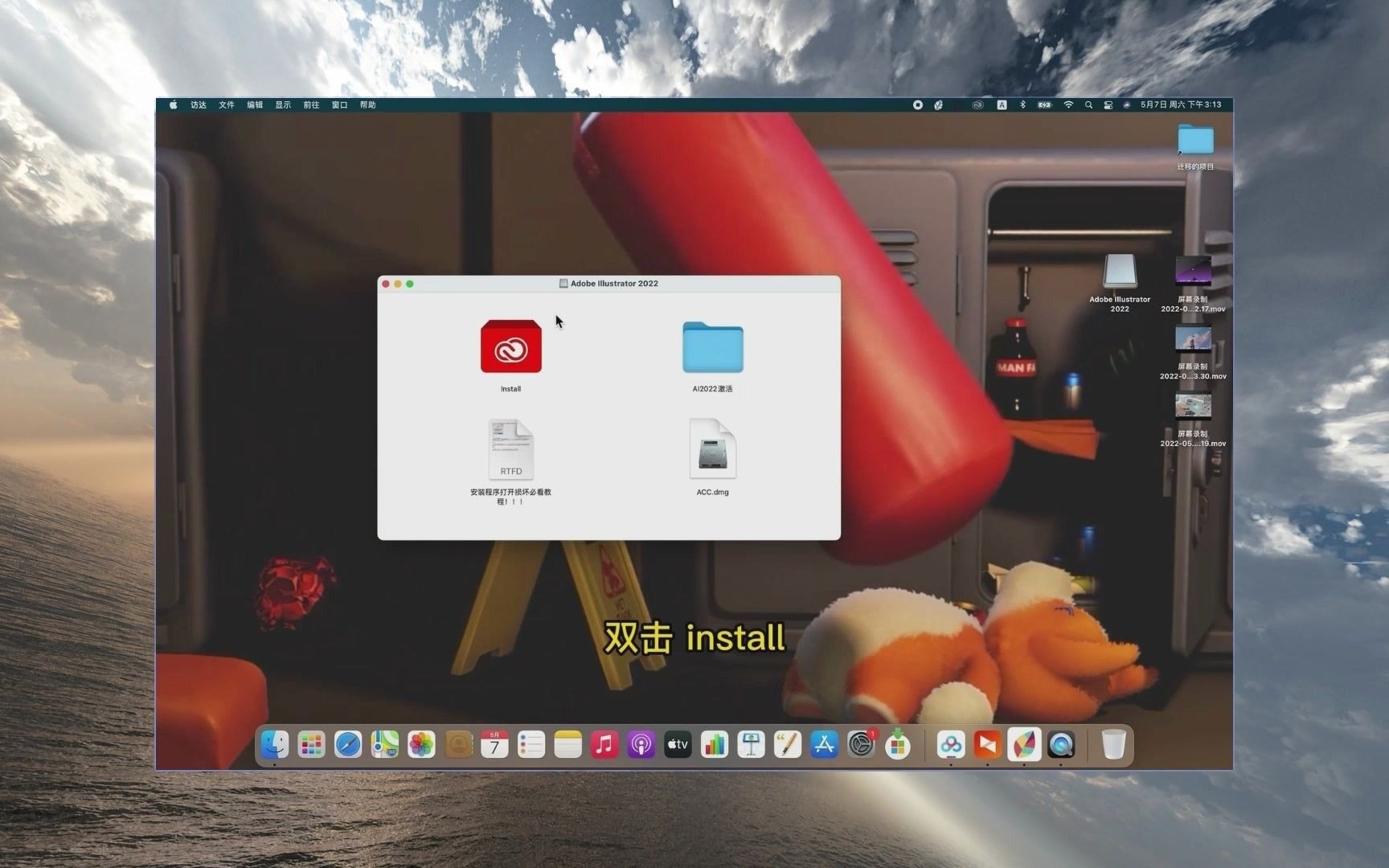Viewport: 1389px width, 868px height.
Task: Open the App Store in the dock
Action: coord(824,745)
